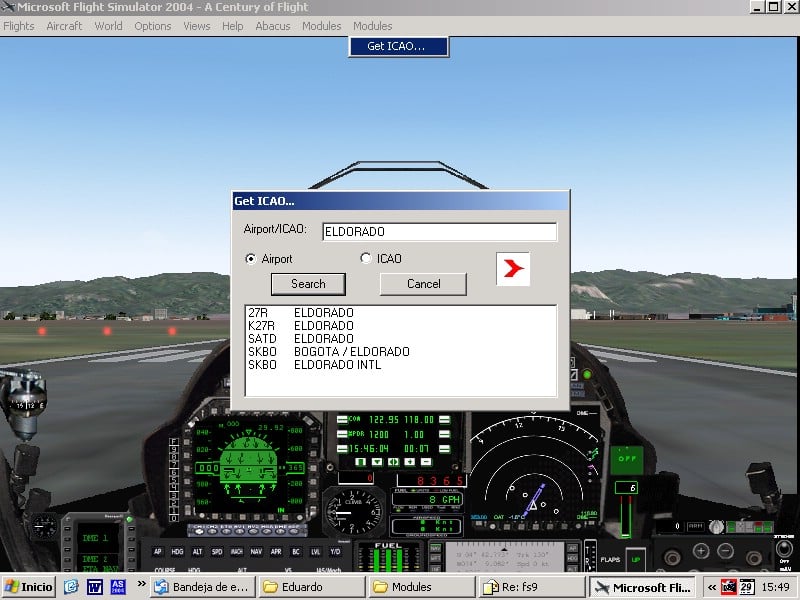Click the red arrow logo icon
This screenshot has height=600, width=800.
(513, 269)
